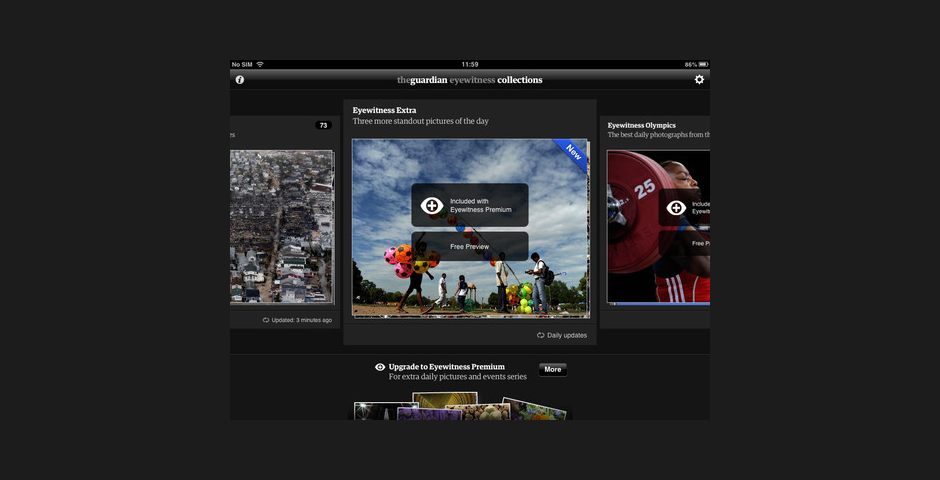The image size is (940, 480).
Task: Click the Free Preview button on Eyewitness Extra
Action: (x=470, y=246)
